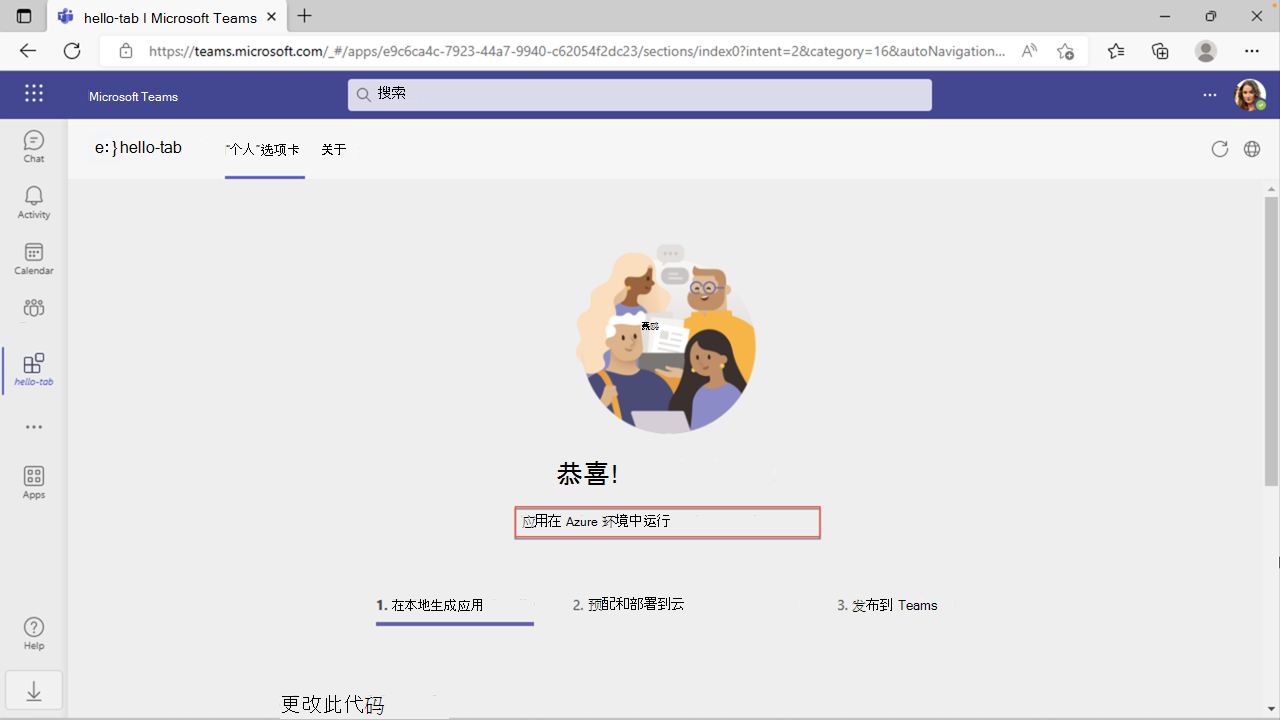Refresh the browser page
The image size is (1280, 720).
point(72,51)
